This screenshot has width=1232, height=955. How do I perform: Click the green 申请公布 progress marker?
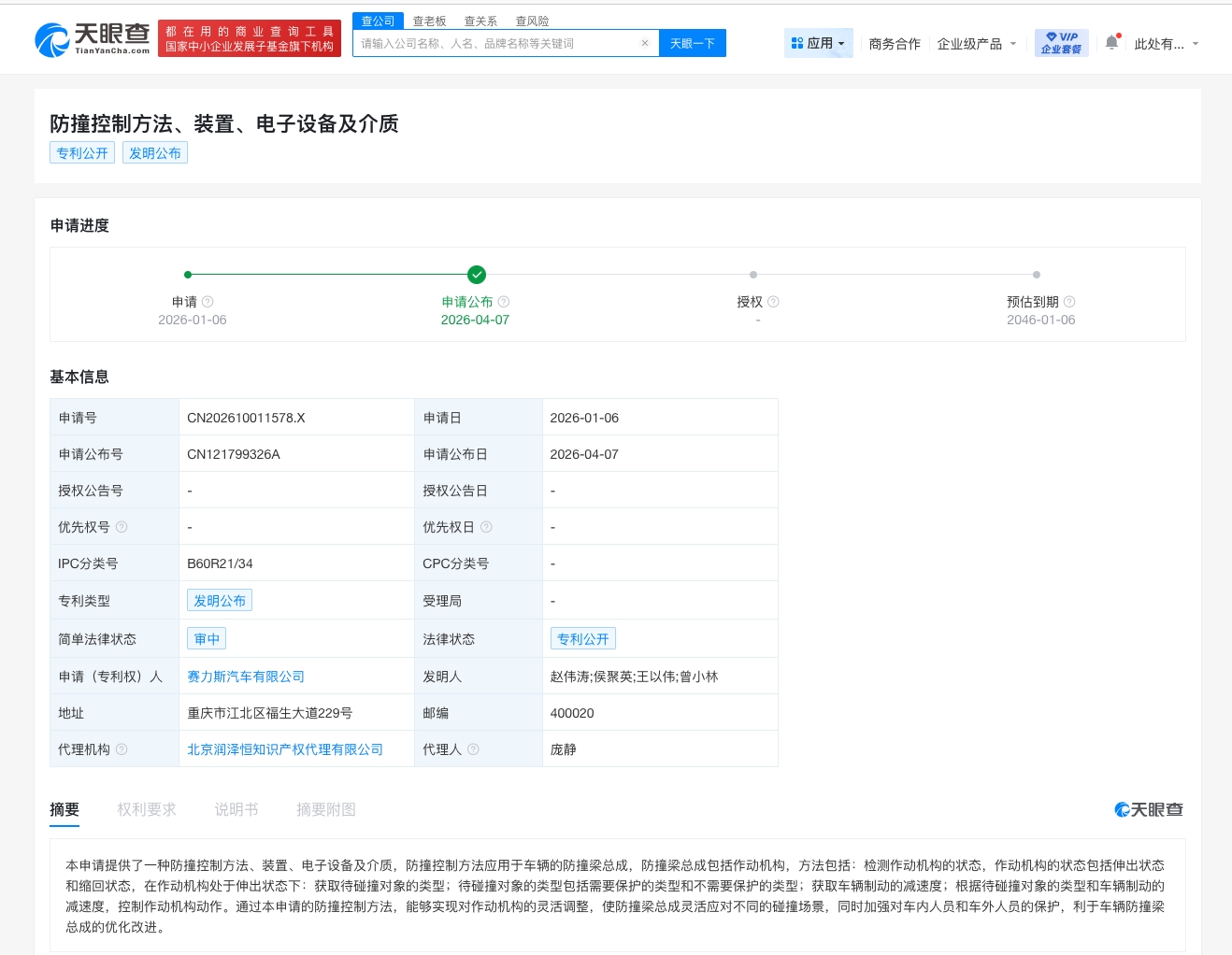point(477,275)
